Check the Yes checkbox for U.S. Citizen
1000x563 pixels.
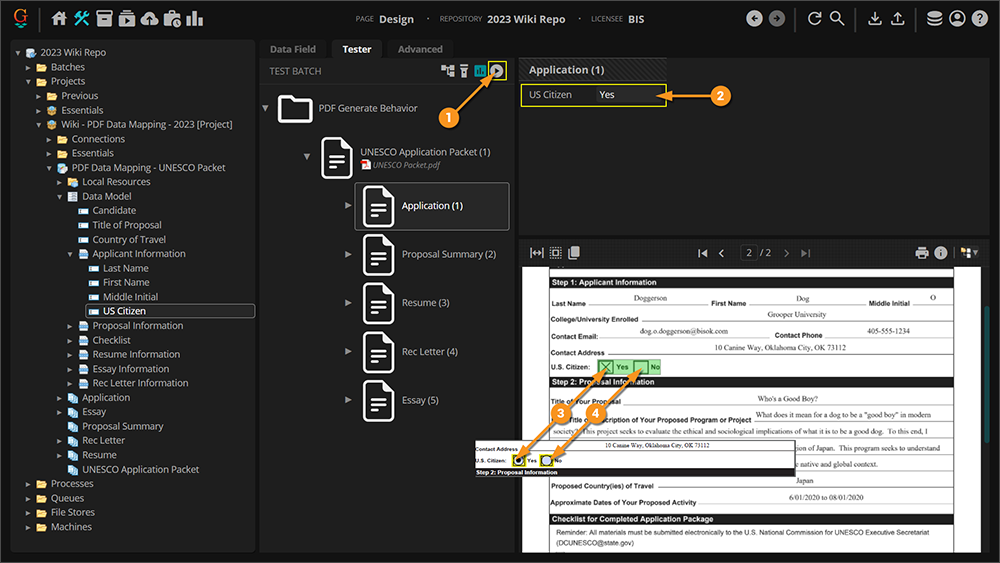click(604, 367)
